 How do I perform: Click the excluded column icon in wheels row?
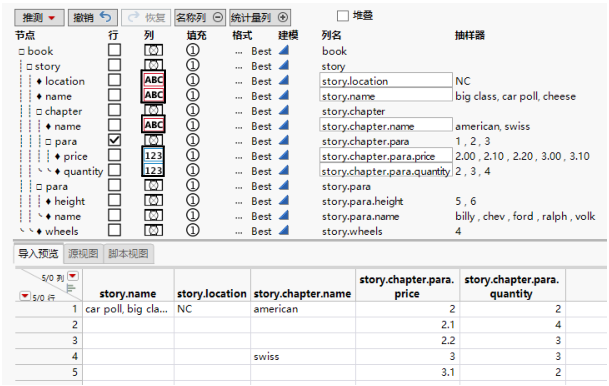[x=153, y=230]
